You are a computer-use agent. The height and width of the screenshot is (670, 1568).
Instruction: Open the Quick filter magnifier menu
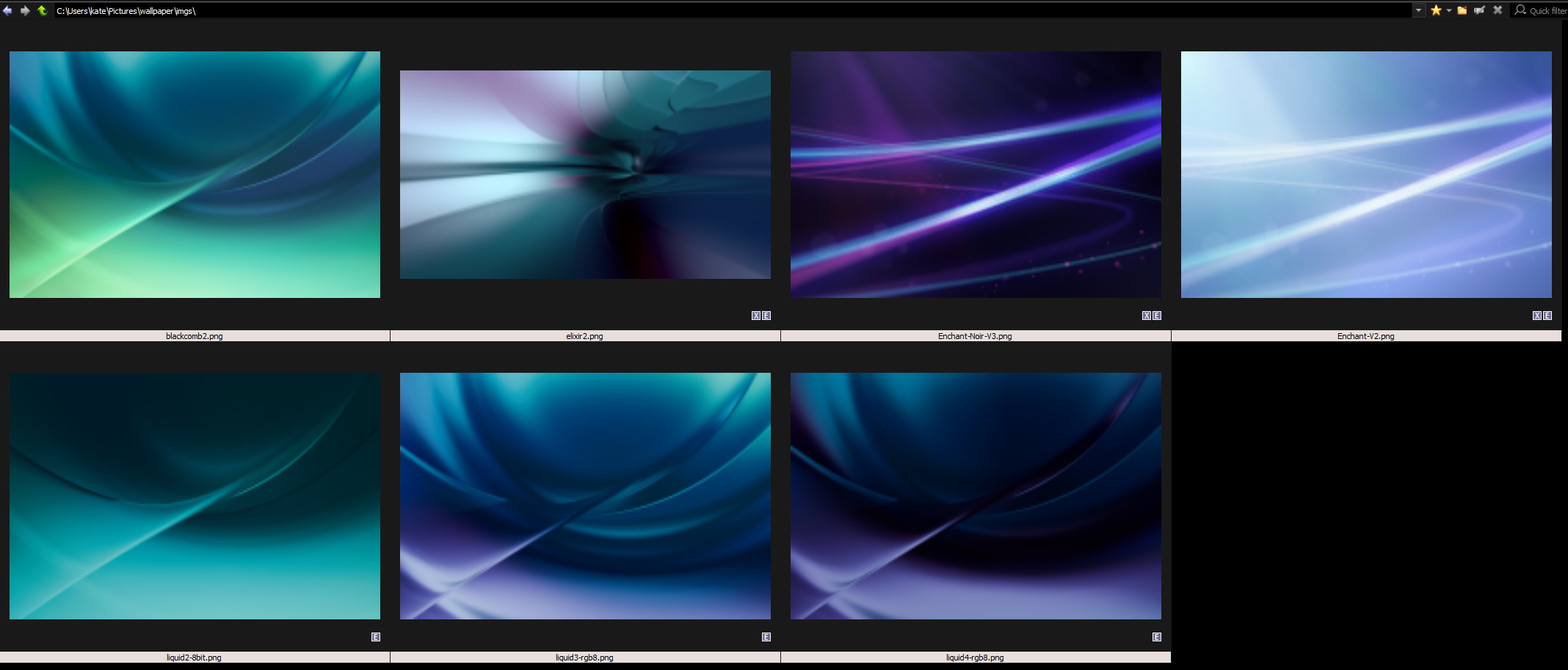(1520, 10)
